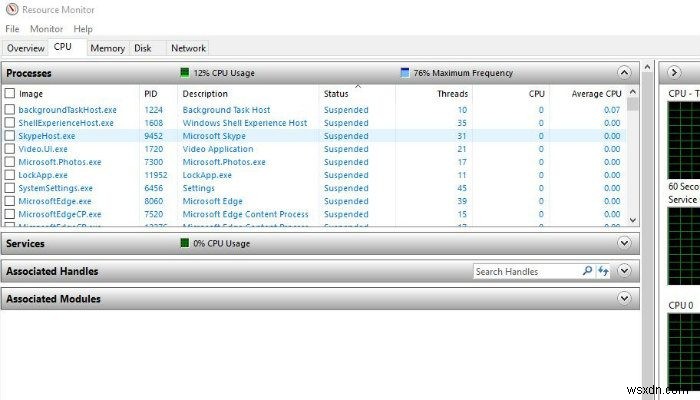The width and height of the screenshot is (700, 400).
Task: Switch to the Overview tab
Action: 25,48
